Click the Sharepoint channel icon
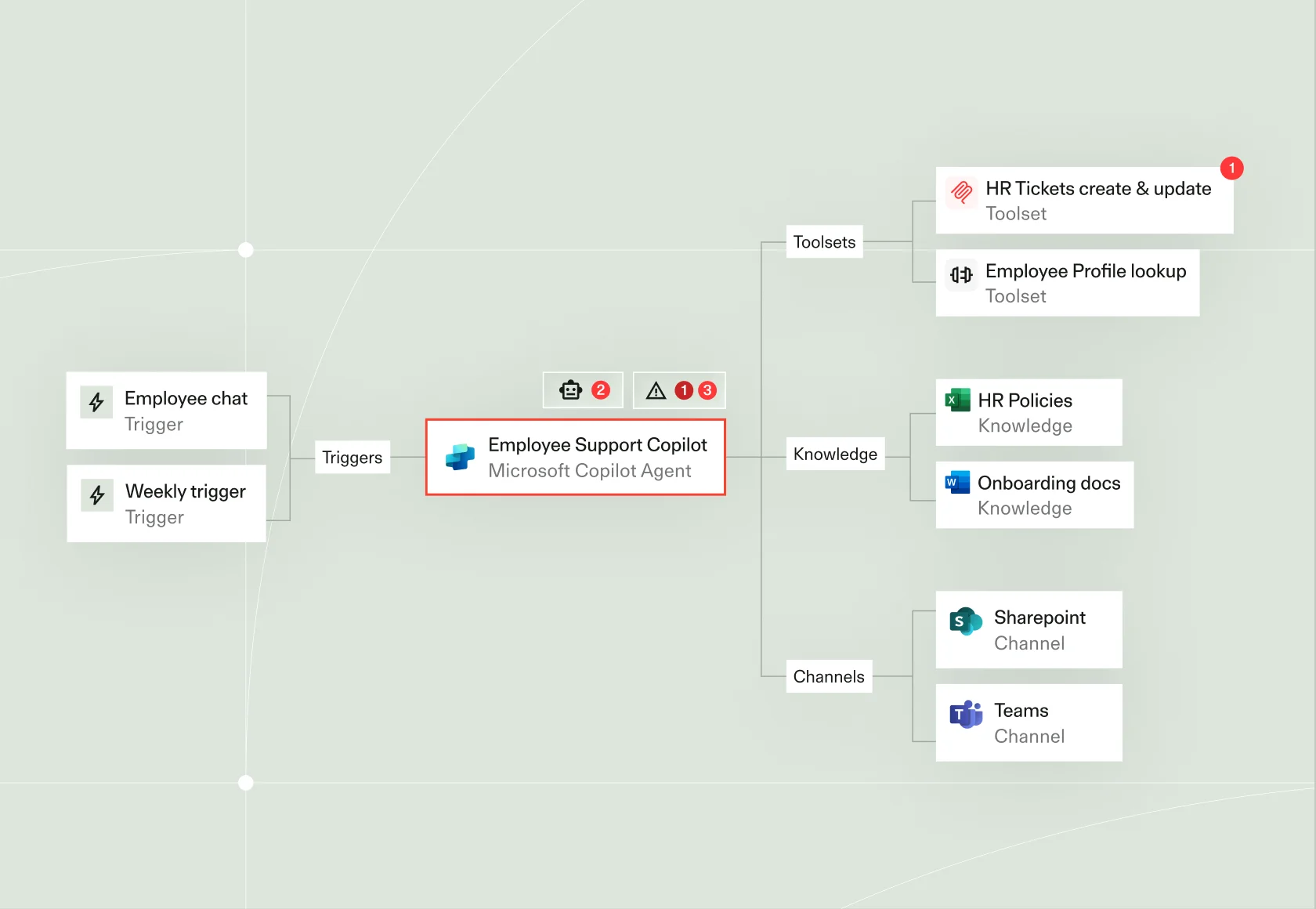The width and height of the screenshot is (1316, 909). tap(965, 621)
